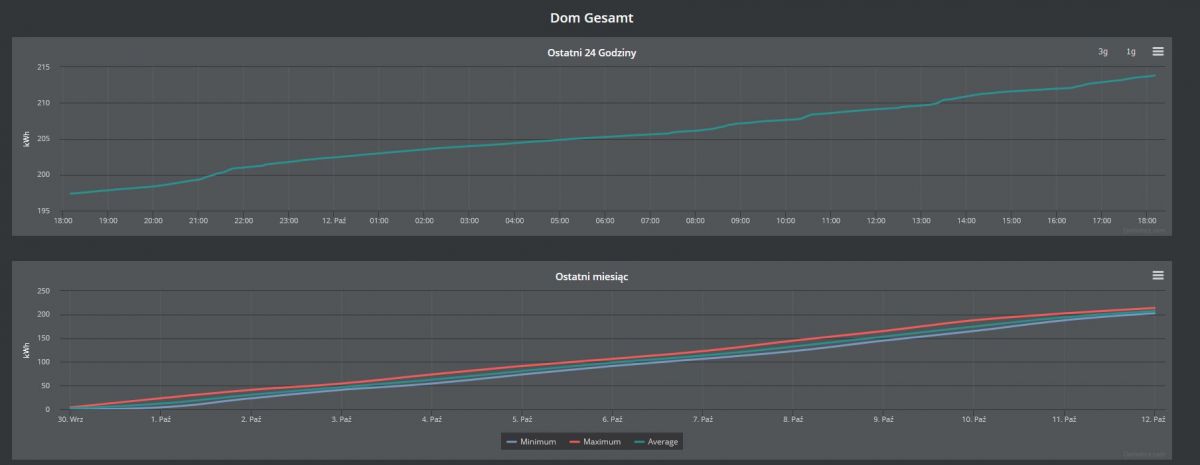The width and height of the screenshot is (1200, 465).
Task: Click the kWh axis title of the 24-hour chart
Action: click(x=26, y=140)
